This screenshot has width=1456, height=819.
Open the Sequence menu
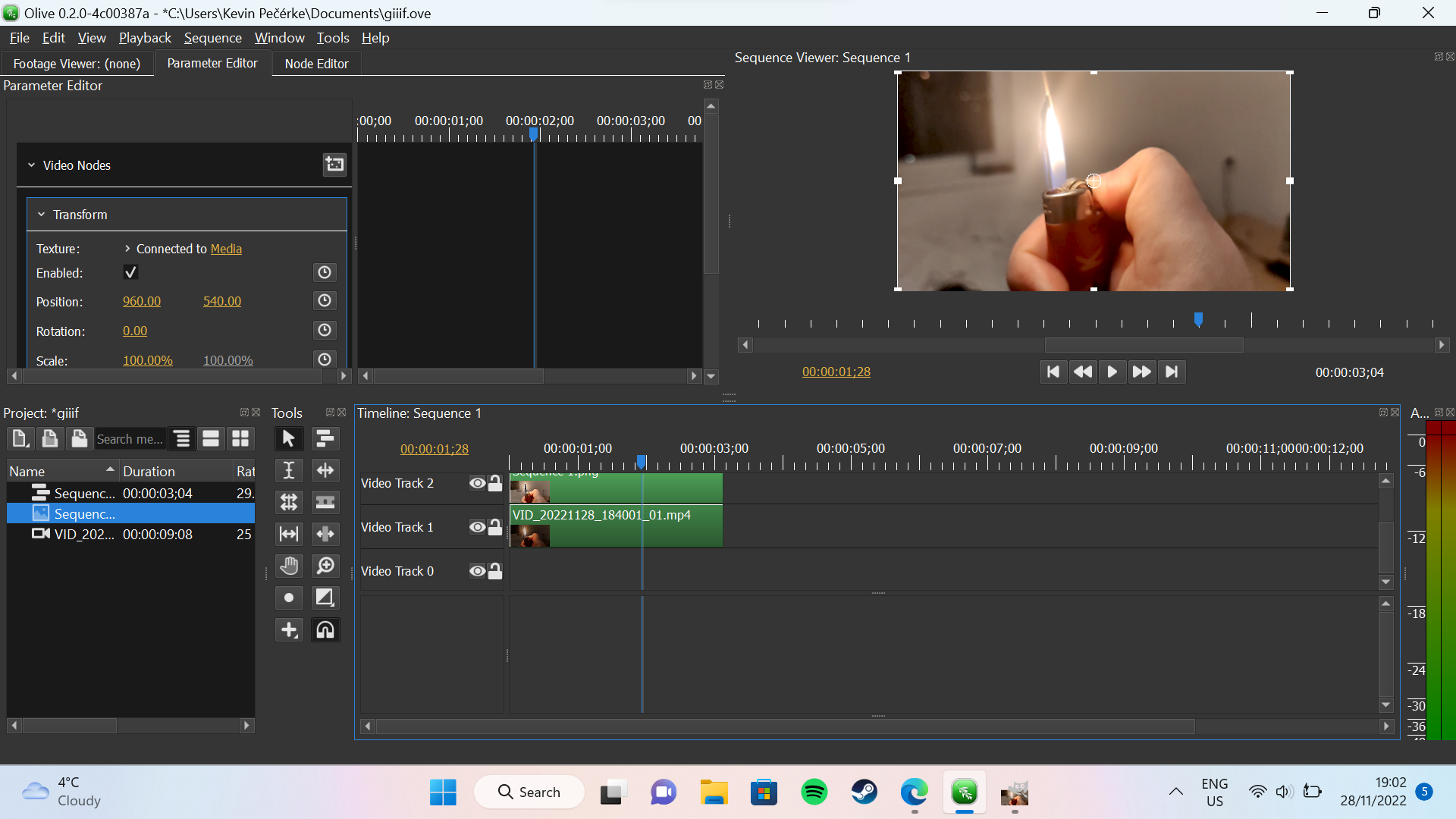(x=212, y=38)
